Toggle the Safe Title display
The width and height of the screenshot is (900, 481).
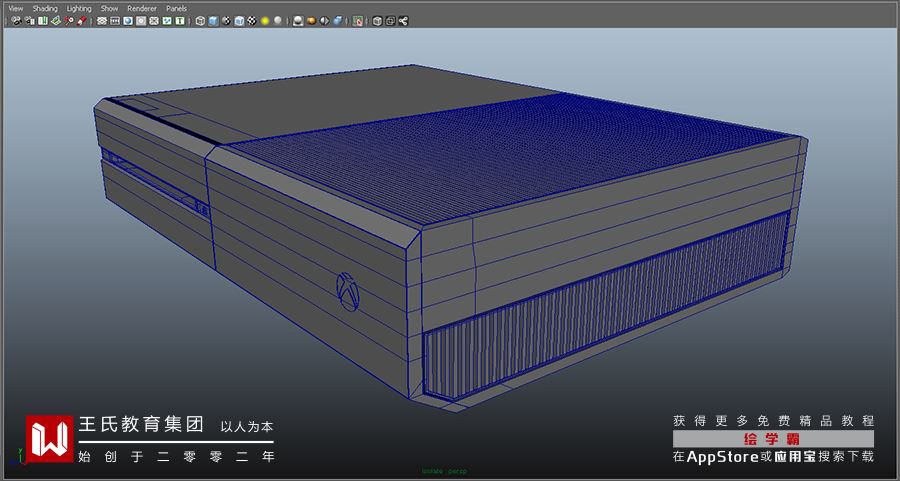(180, 21)
